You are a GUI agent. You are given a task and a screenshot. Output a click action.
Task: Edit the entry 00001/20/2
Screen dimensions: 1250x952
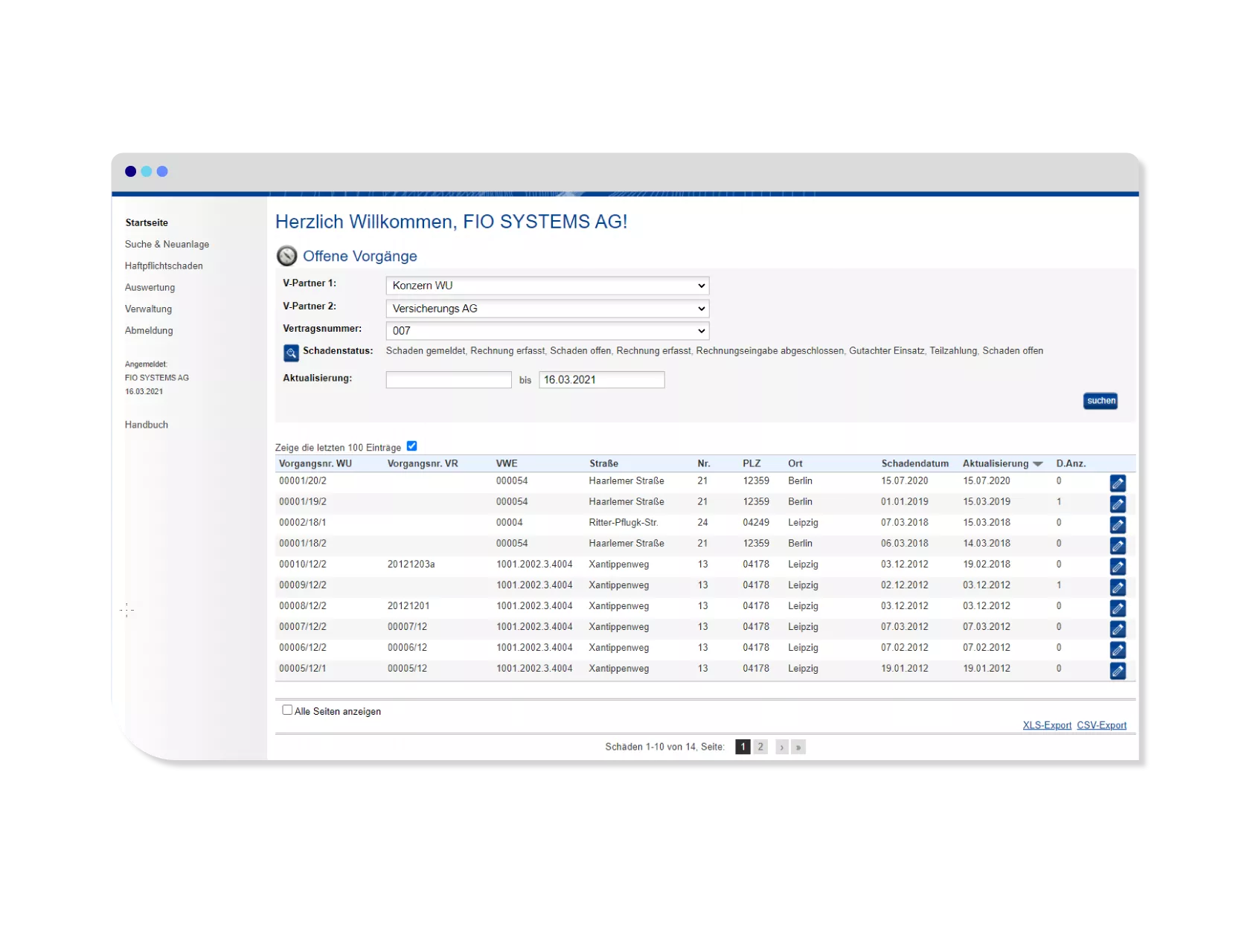[1118, 483]
